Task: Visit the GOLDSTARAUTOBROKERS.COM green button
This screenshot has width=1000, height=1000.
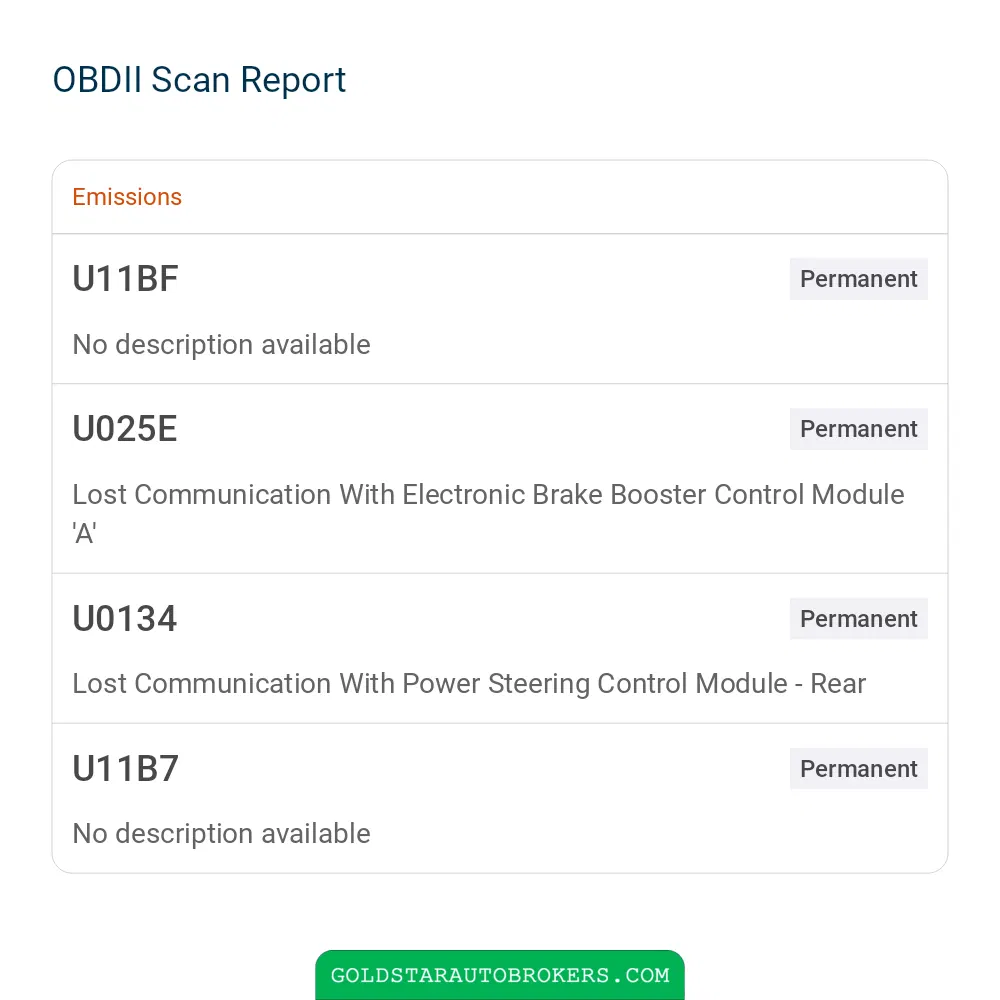Action: point(500,974)
